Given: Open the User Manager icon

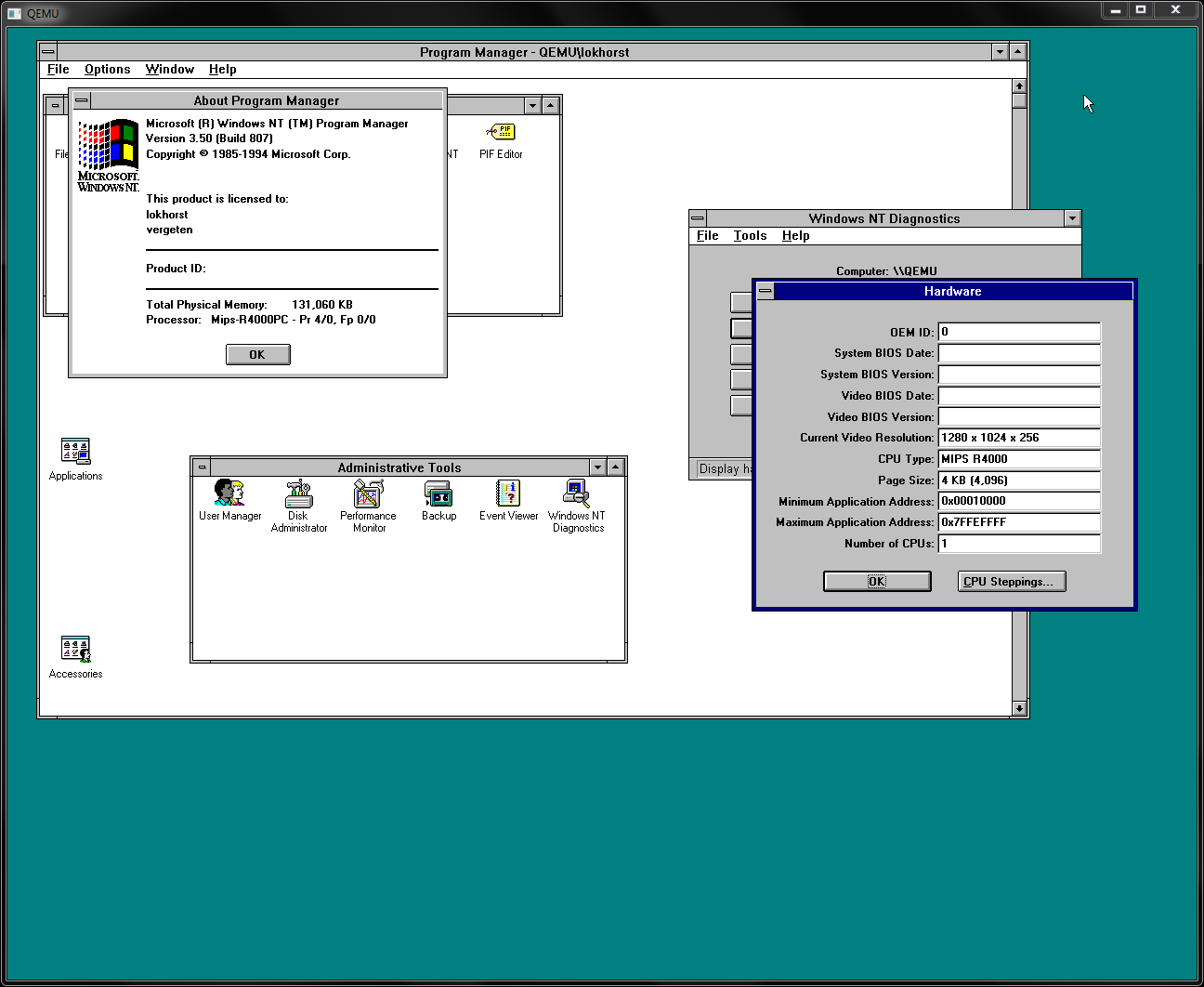Looking at the screenshot, I should click(229, 493).
